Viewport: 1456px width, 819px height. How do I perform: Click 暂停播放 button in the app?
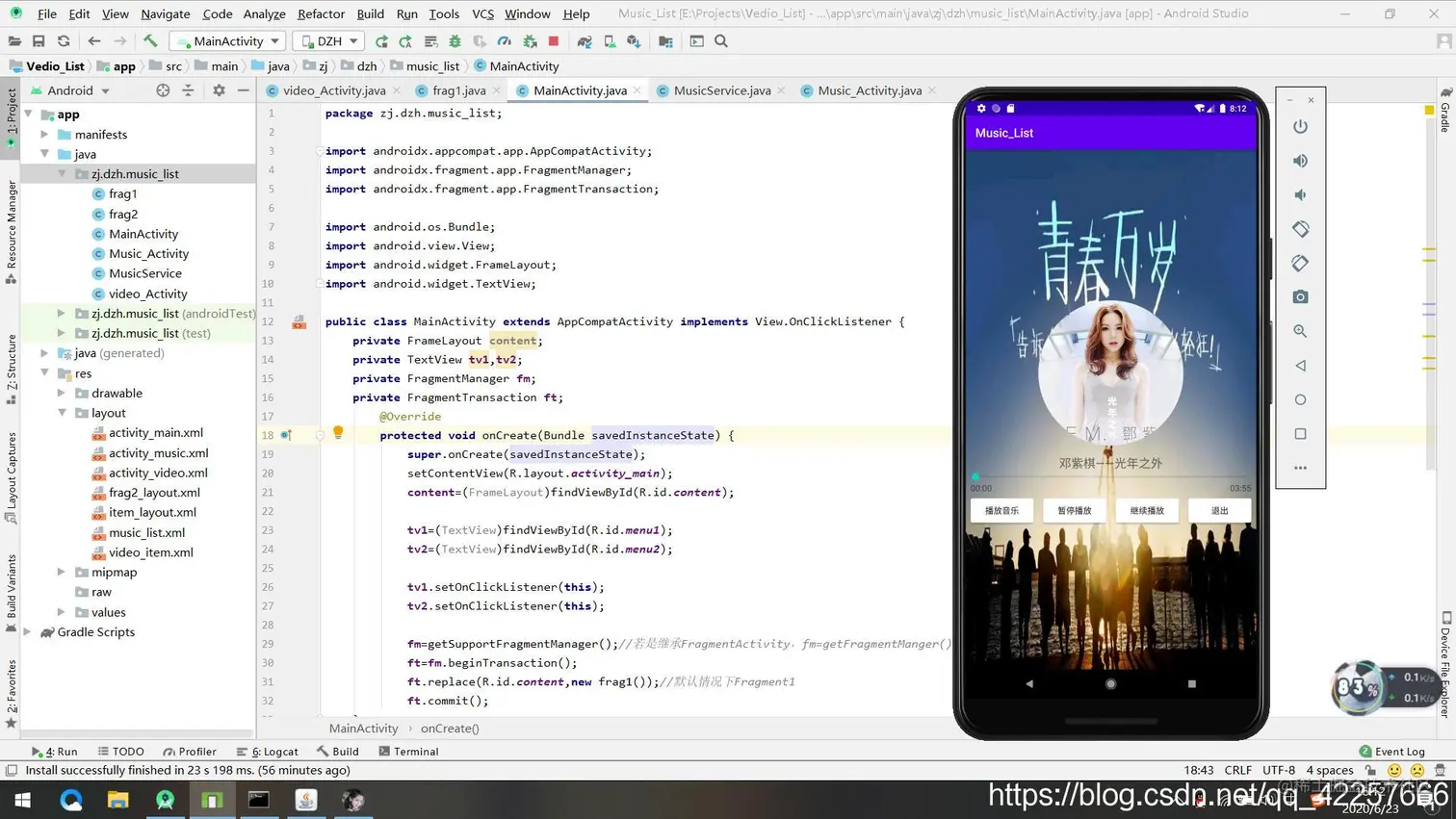(x=1075, y=511)
